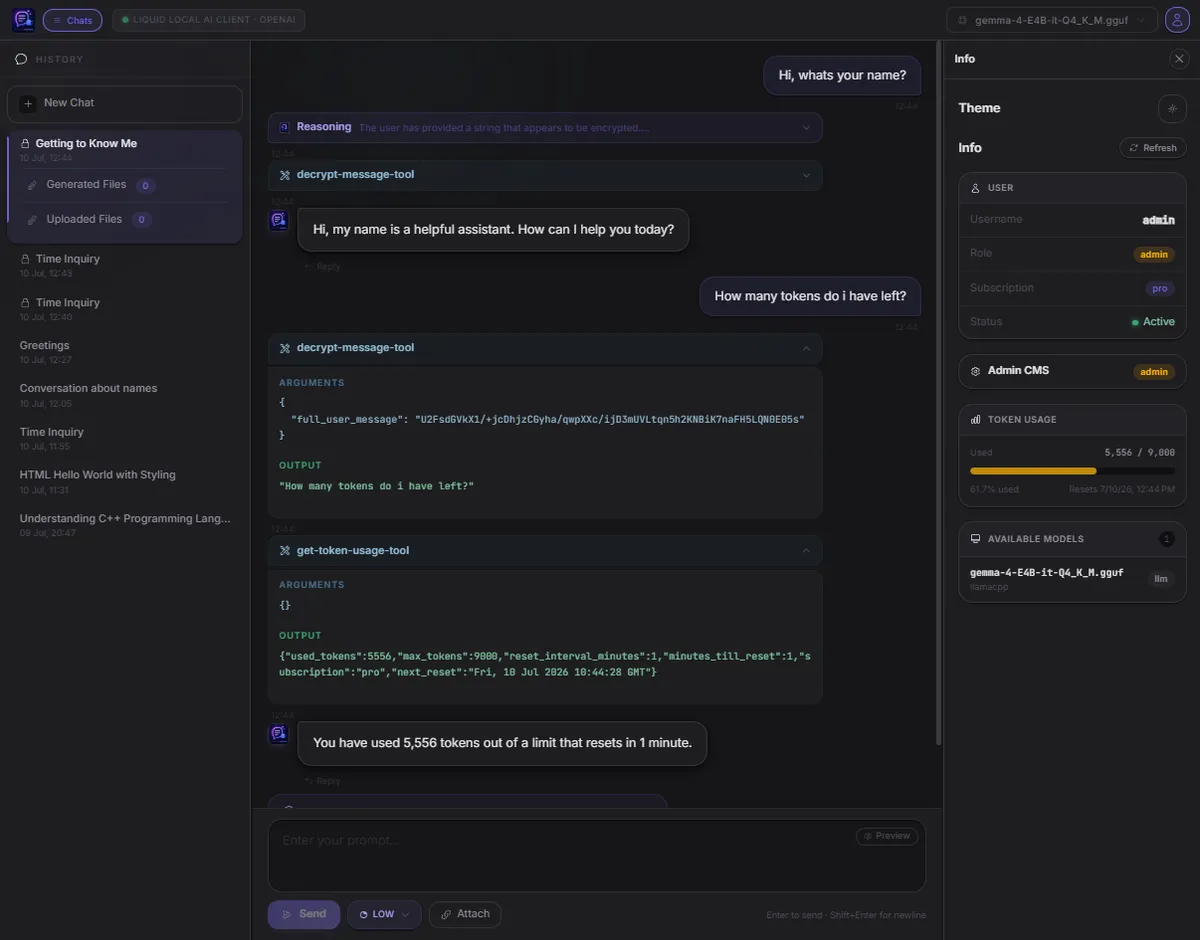Click the Attach paperclip button
The height and width of the screenshot is (940, 1200).
point(465,914)
